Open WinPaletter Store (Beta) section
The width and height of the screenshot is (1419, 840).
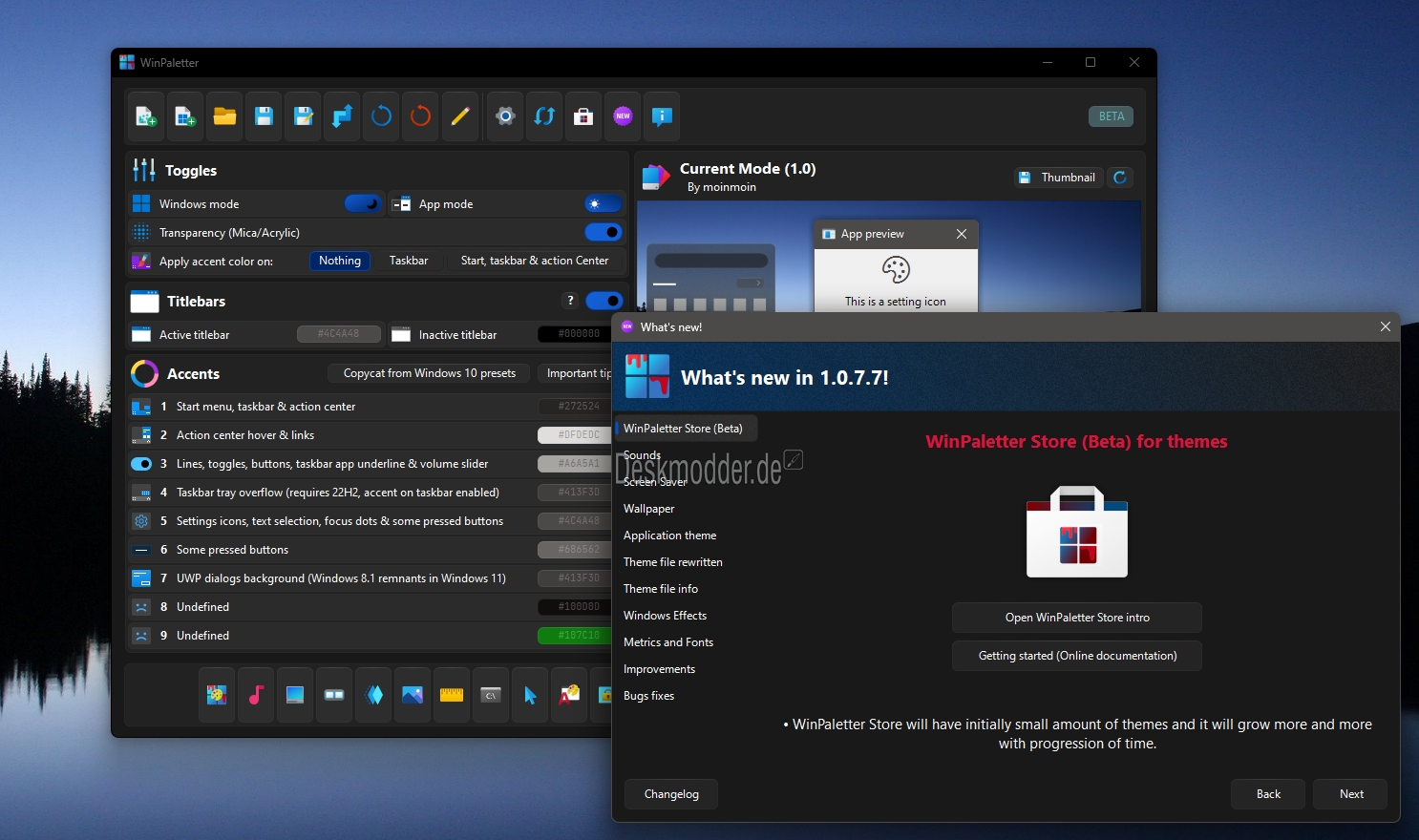click(x=687, y=429)
